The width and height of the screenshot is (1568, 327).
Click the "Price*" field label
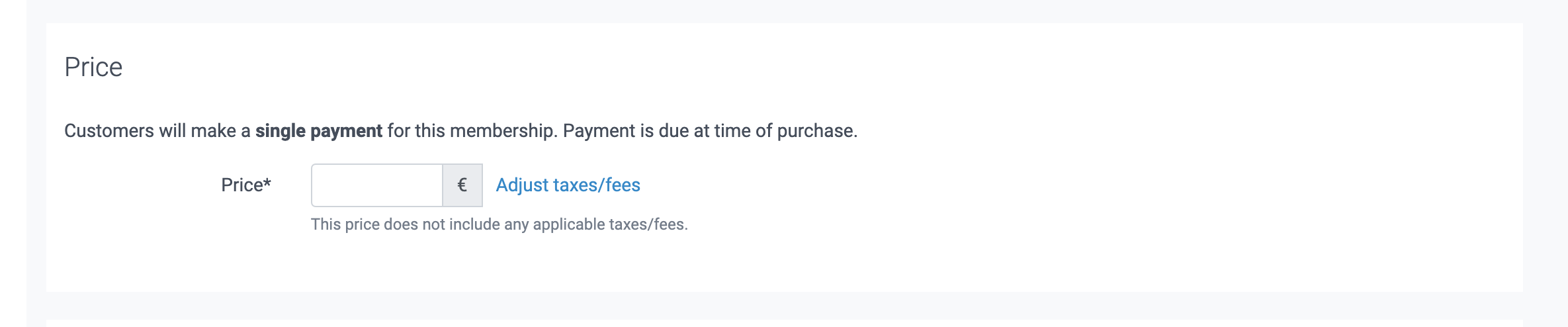coord(241,185)
